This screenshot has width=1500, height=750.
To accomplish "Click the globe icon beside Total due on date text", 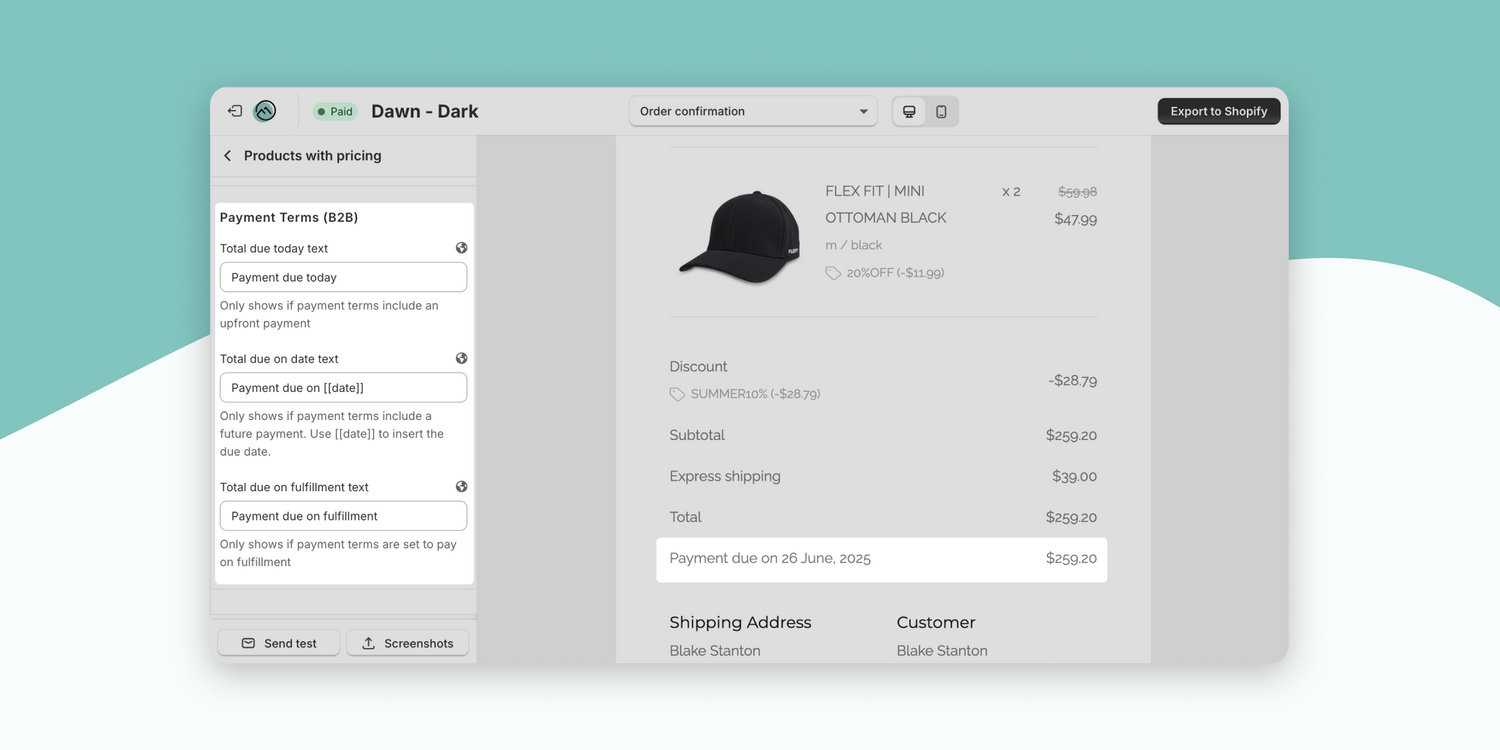I will tap(461, 357).
